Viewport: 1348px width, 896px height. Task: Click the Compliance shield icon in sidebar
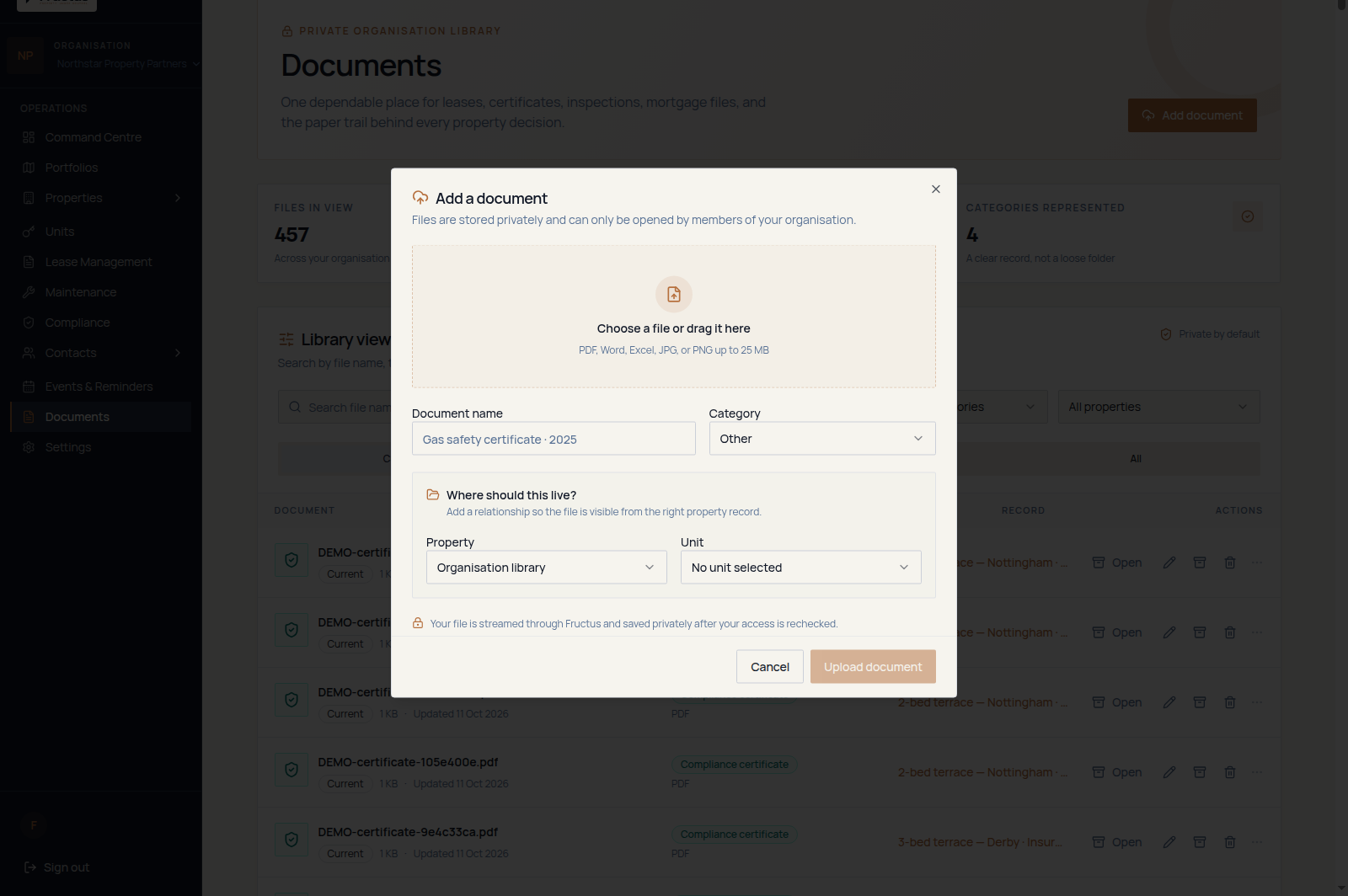[29, 323]
